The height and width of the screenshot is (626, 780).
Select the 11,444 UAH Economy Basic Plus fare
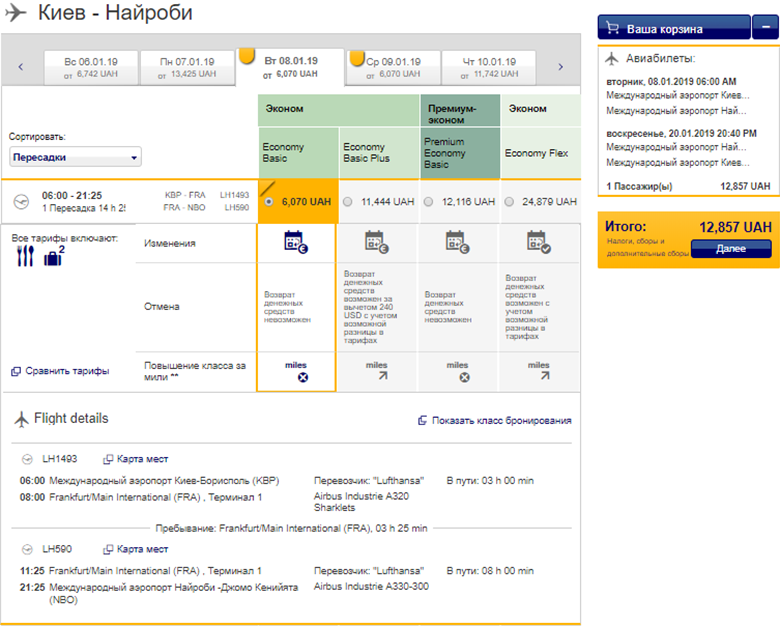point(348,202)
